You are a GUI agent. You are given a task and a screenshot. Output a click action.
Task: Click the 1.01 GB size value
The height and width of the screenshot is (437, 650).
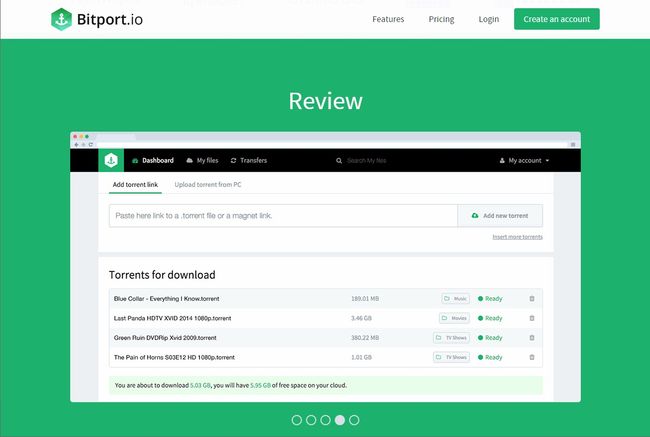coord(361,357)
